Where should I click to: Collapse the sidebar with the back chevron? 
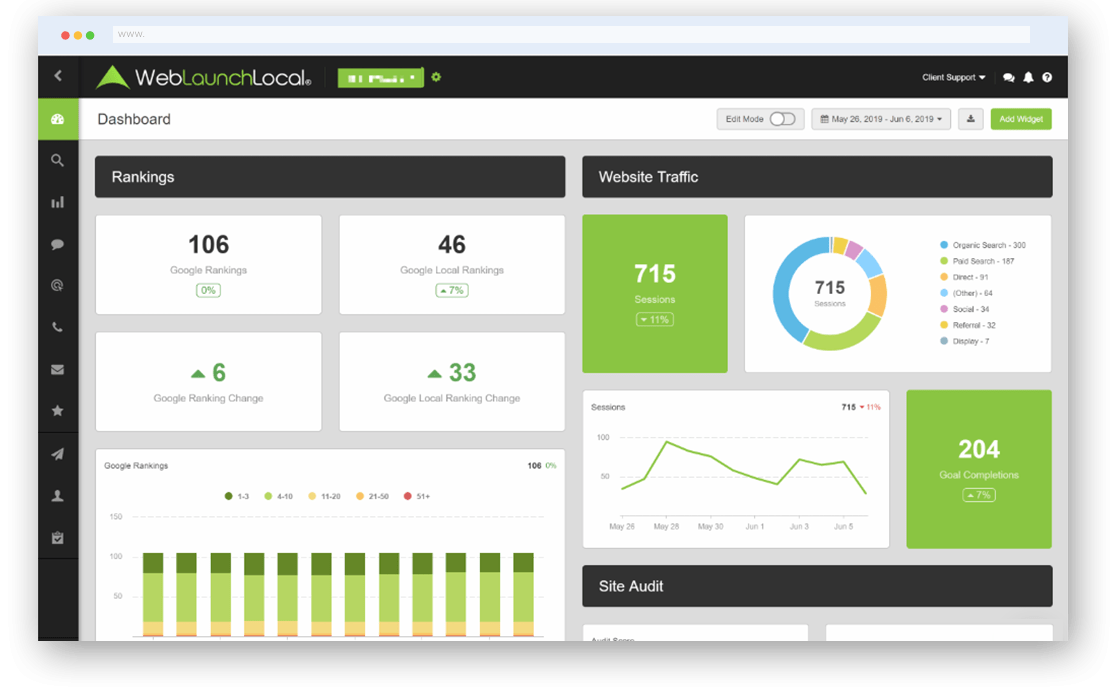click(58, 76)
